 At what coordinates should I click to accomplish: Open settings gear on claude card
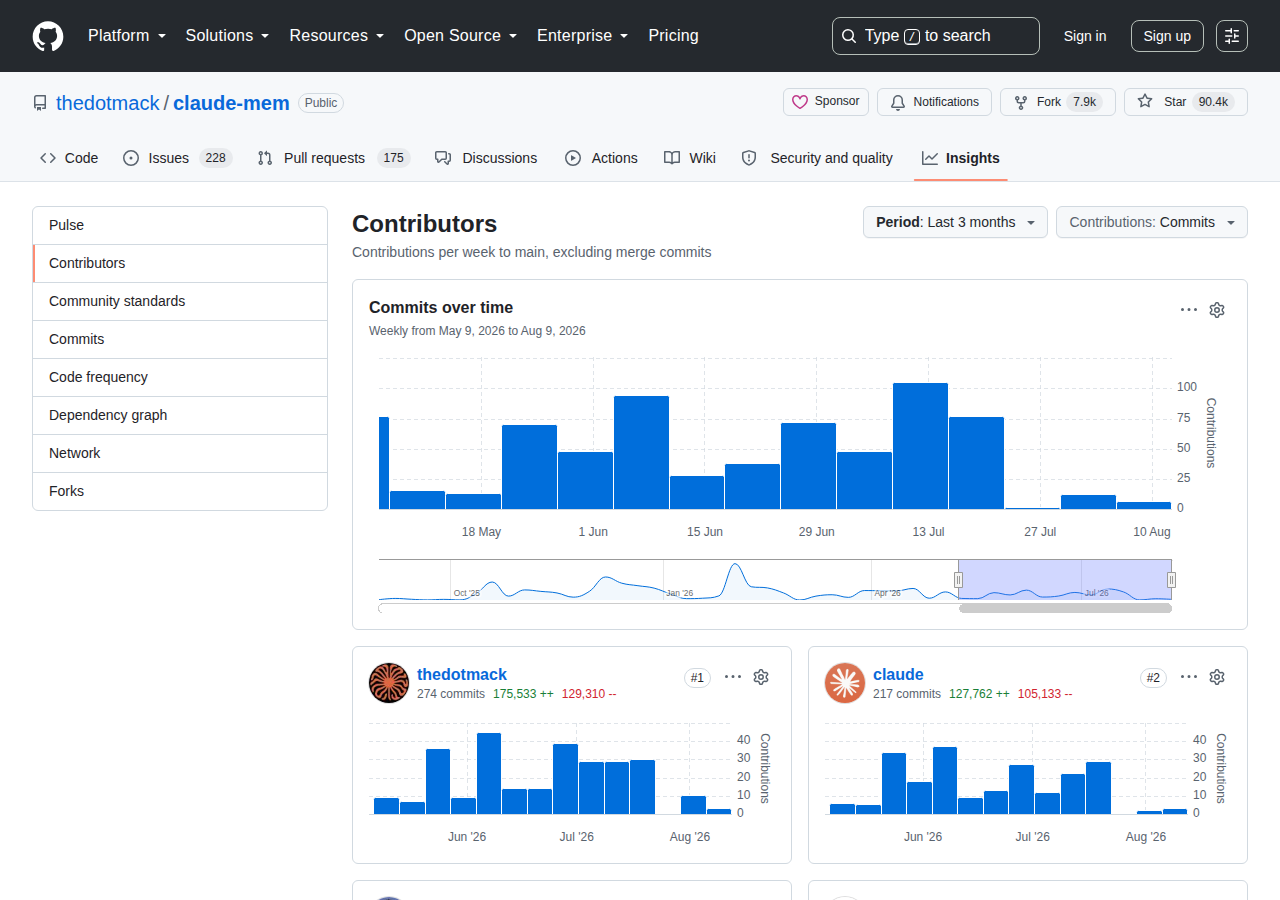coord(1217,677)
